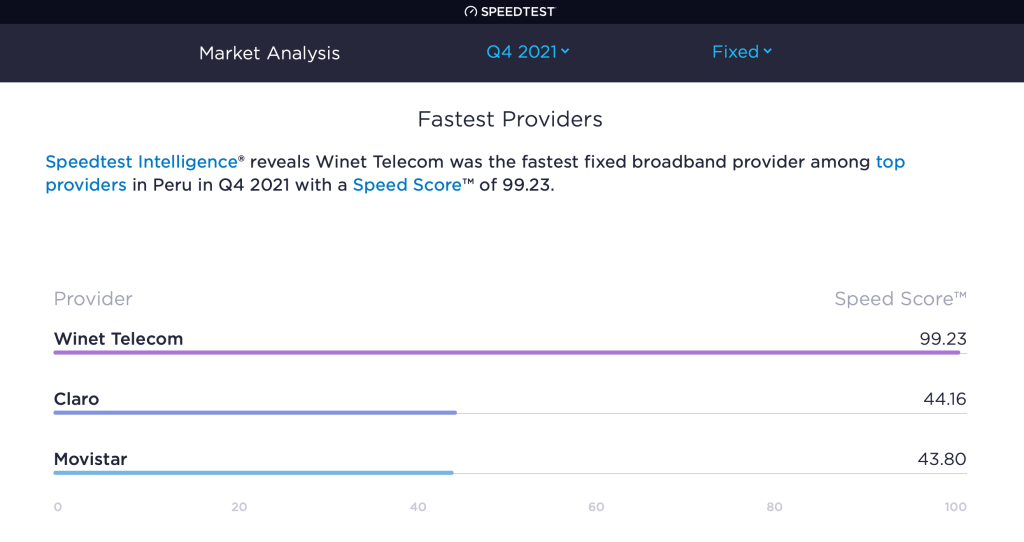Click Movistar's light blue score bar
Image resolution: width=1024 pixels, height=542 pixels.
[x=253, y=473]
